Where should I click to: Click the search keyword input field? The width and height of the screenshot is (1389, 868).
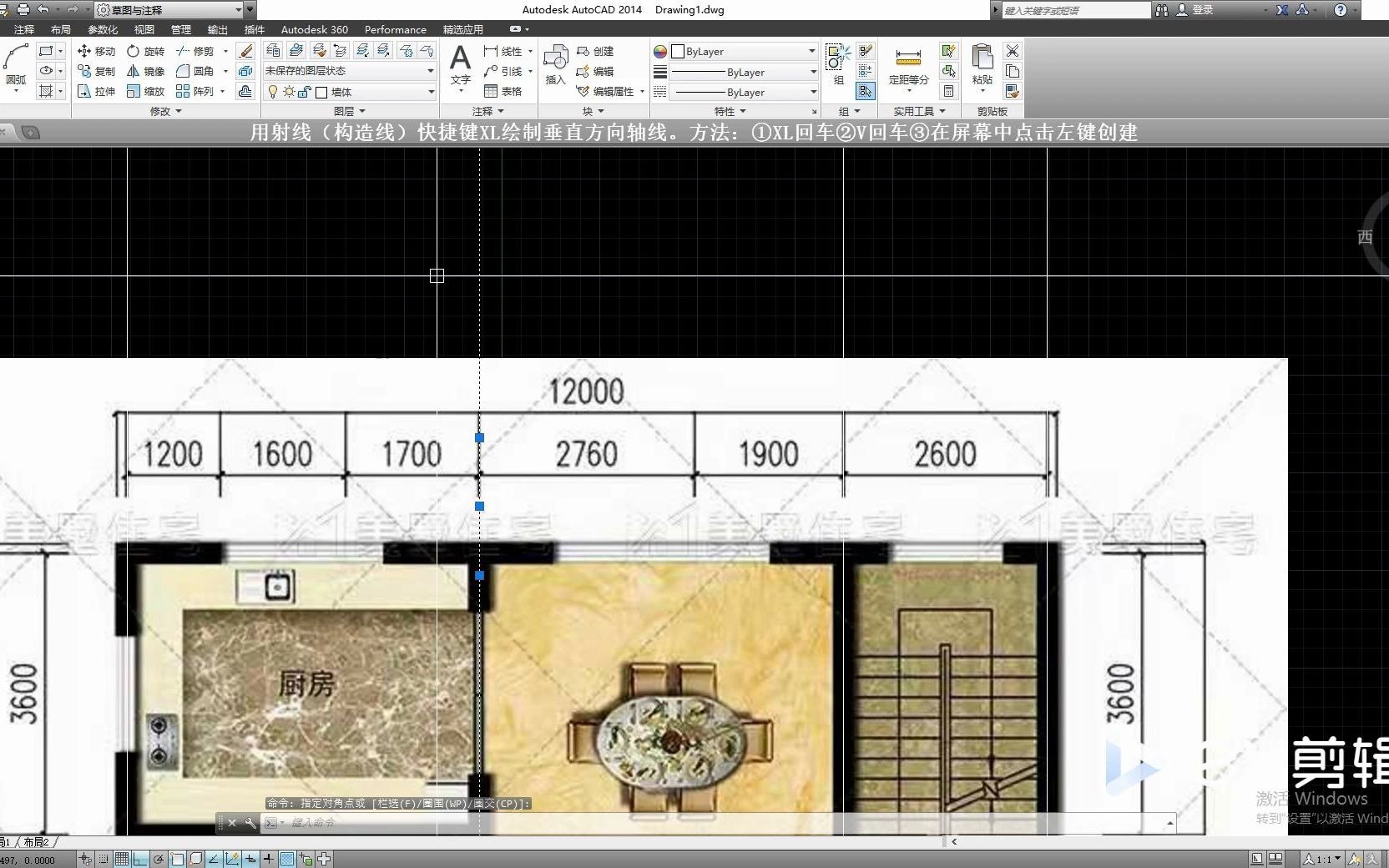point(1076,10)
